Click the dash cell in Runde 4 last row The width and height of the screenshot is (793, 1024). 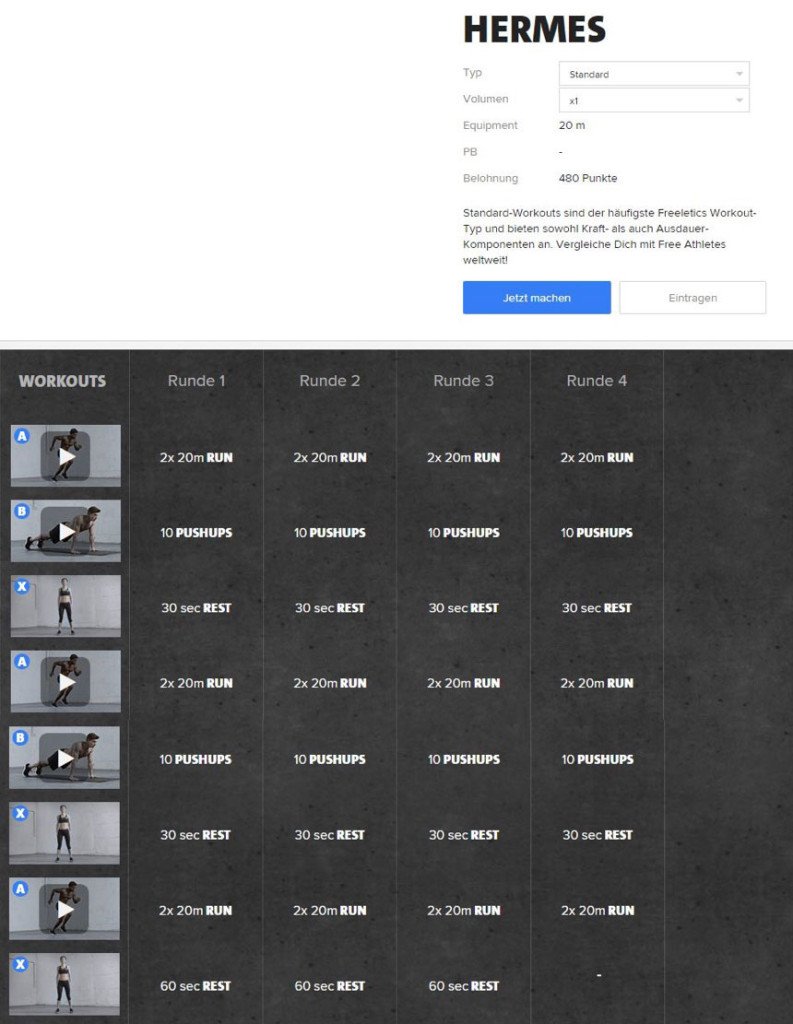tap(598, 976)
